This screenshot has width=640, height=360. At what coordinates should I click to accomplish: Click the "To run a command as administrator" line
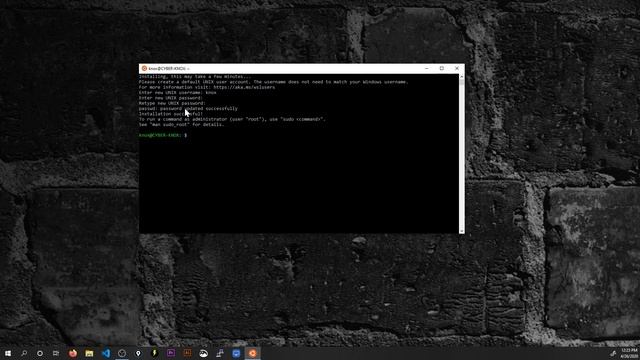[x=232, y=119]
